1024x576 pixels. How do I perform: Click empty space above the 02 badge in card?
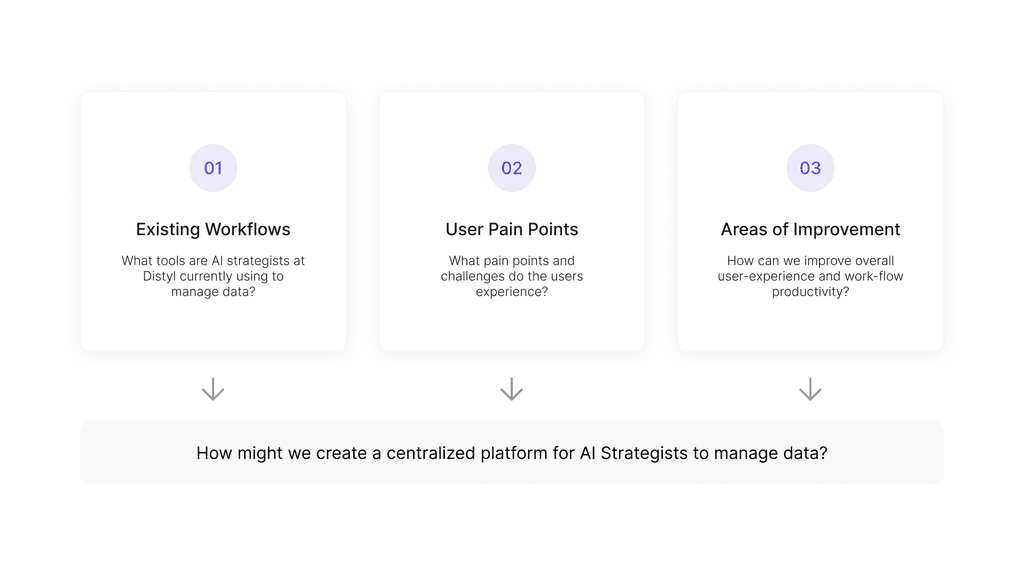(x=512, y=118)
